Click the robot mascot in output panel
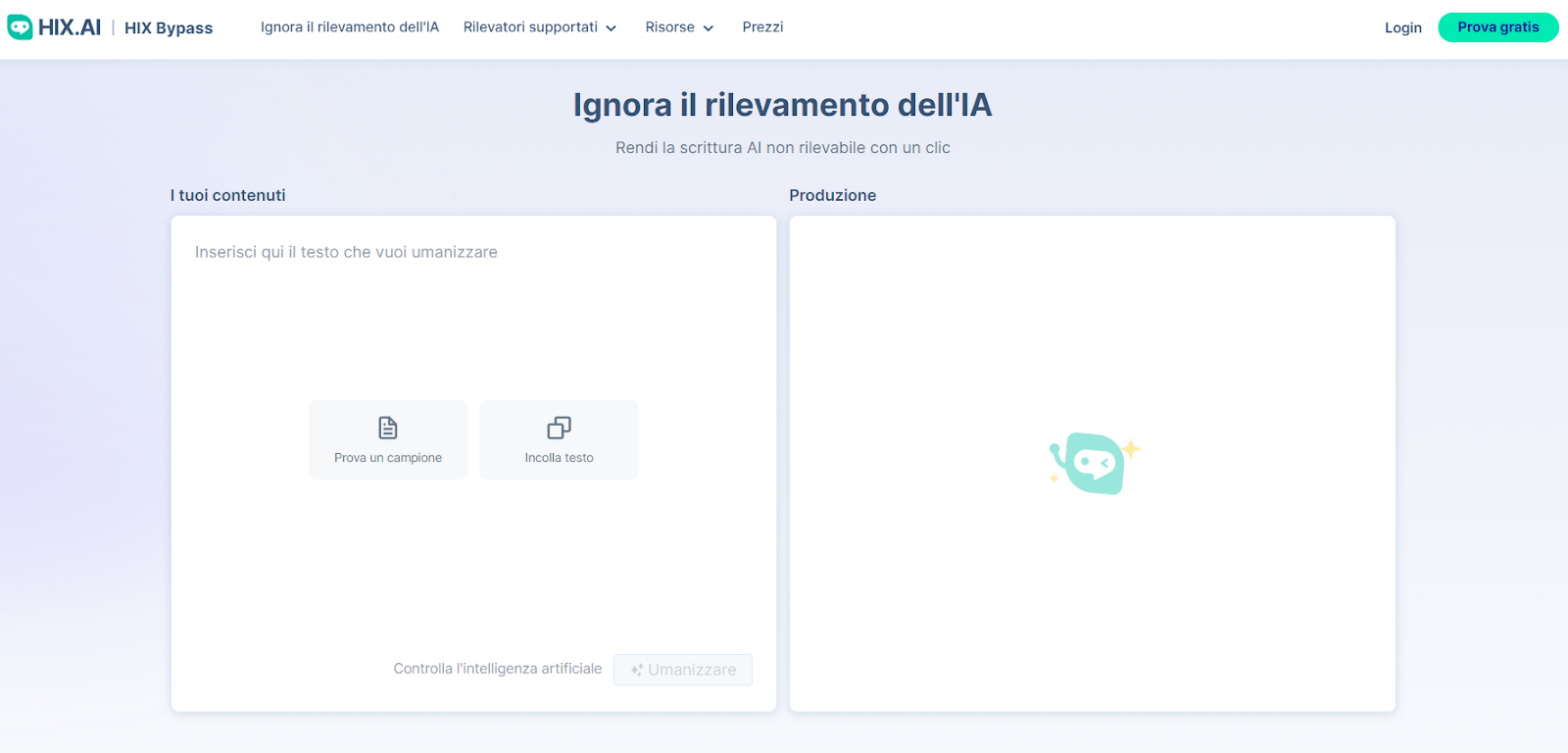 coord(1093,463)
